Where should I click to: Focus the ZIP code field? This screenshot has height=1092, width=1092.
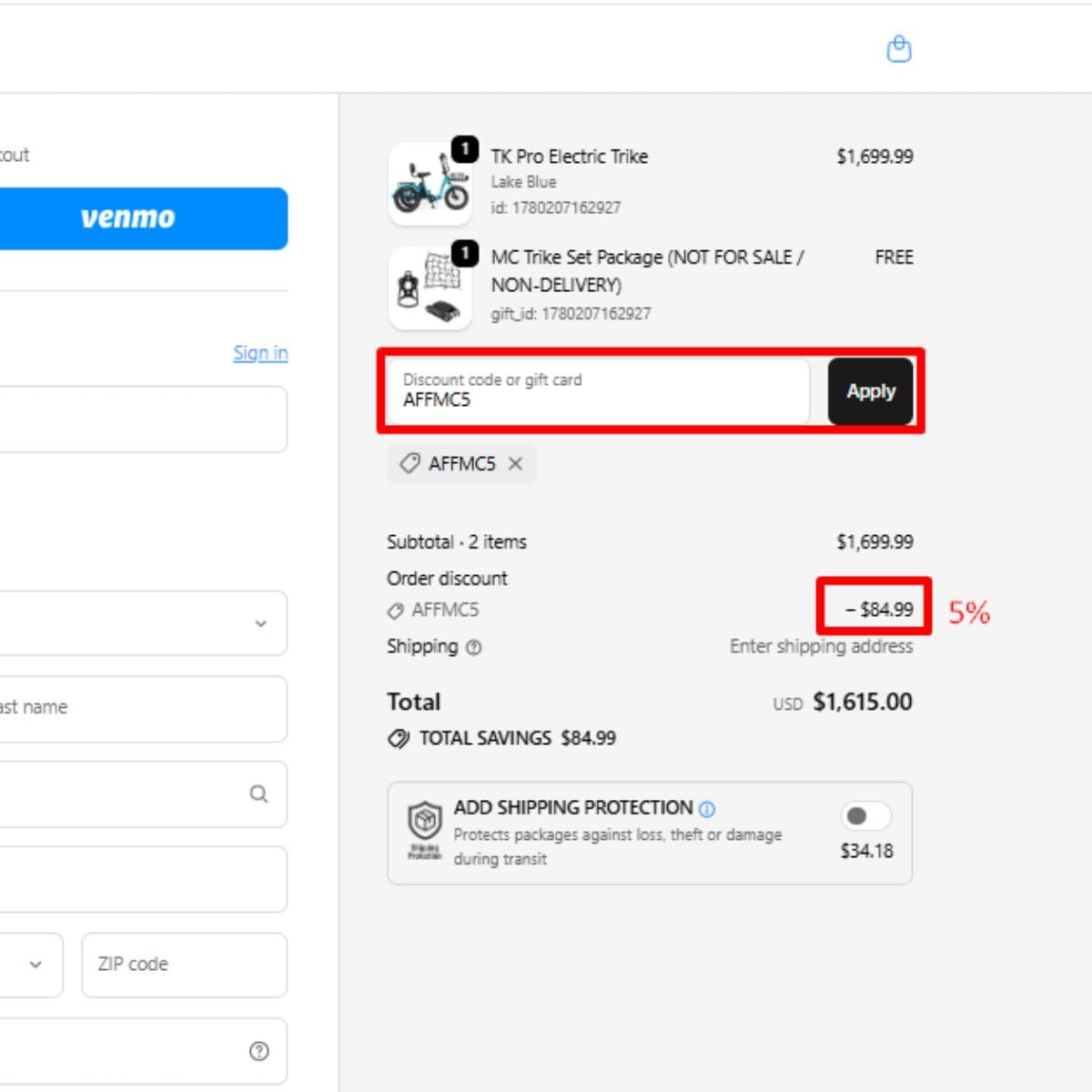click(x=185, y=965)
